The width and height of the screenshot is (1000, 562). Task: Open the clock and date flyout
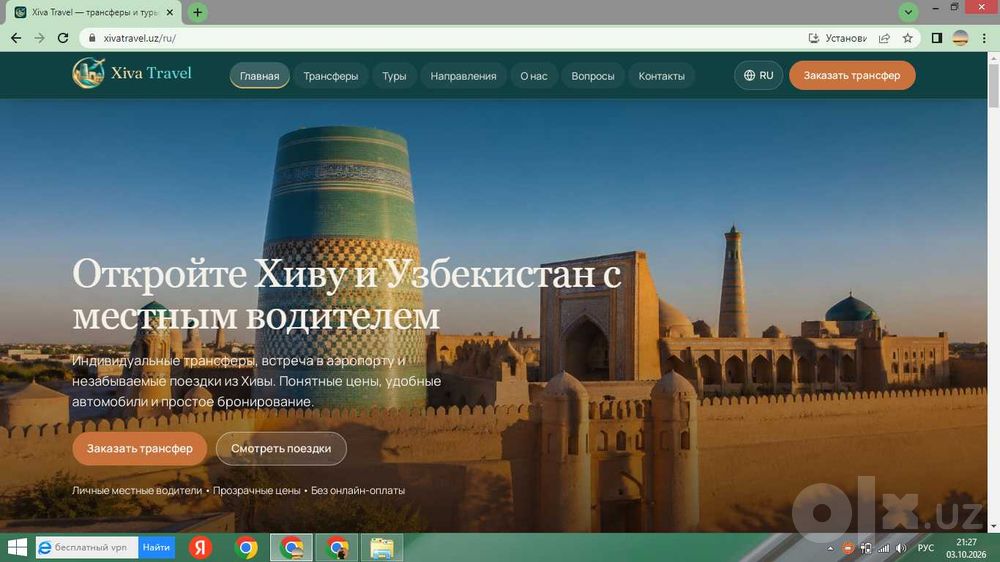point(966,548)
